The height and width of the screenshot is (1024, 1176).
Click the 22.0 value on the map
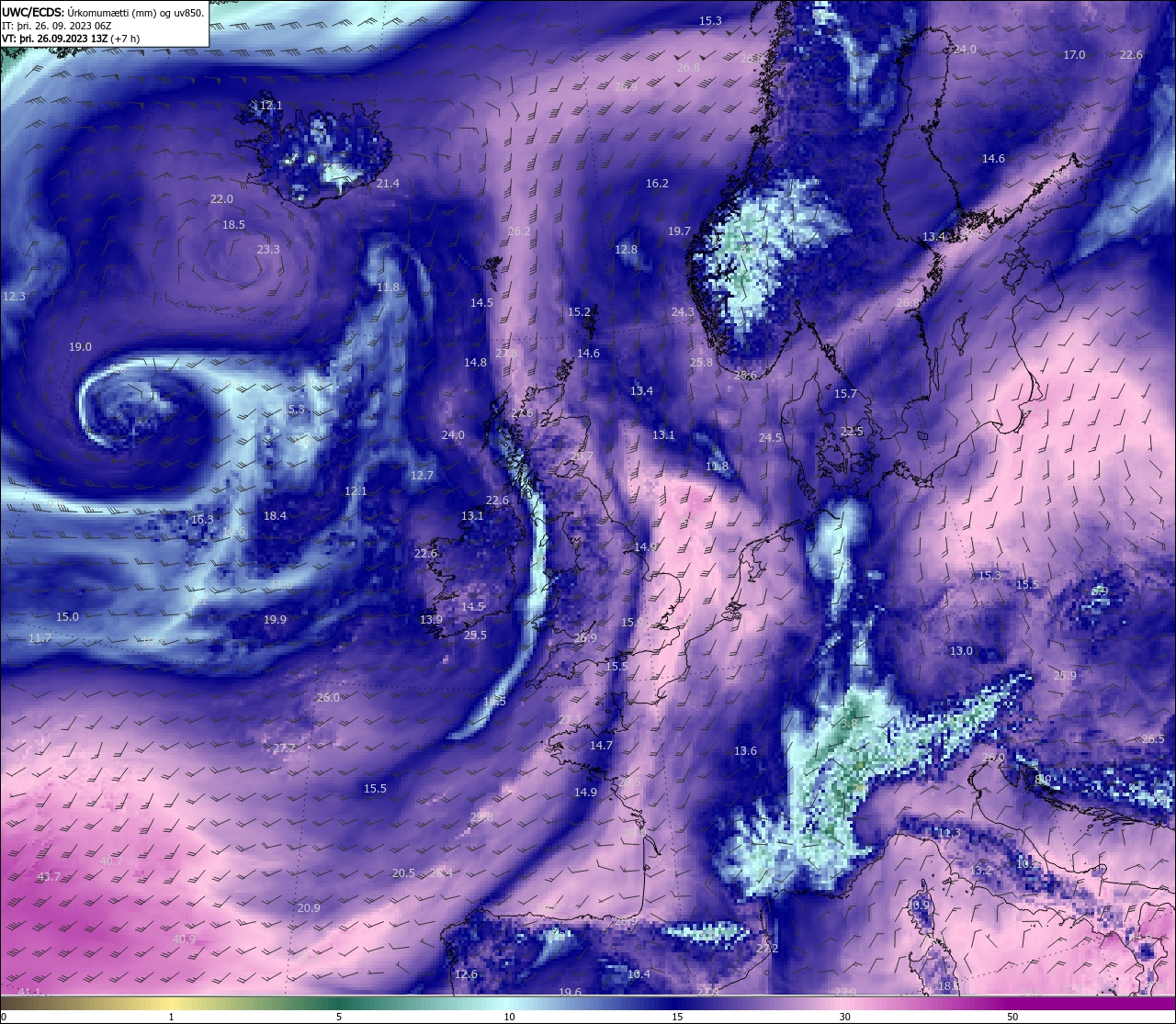pos(221,199)
